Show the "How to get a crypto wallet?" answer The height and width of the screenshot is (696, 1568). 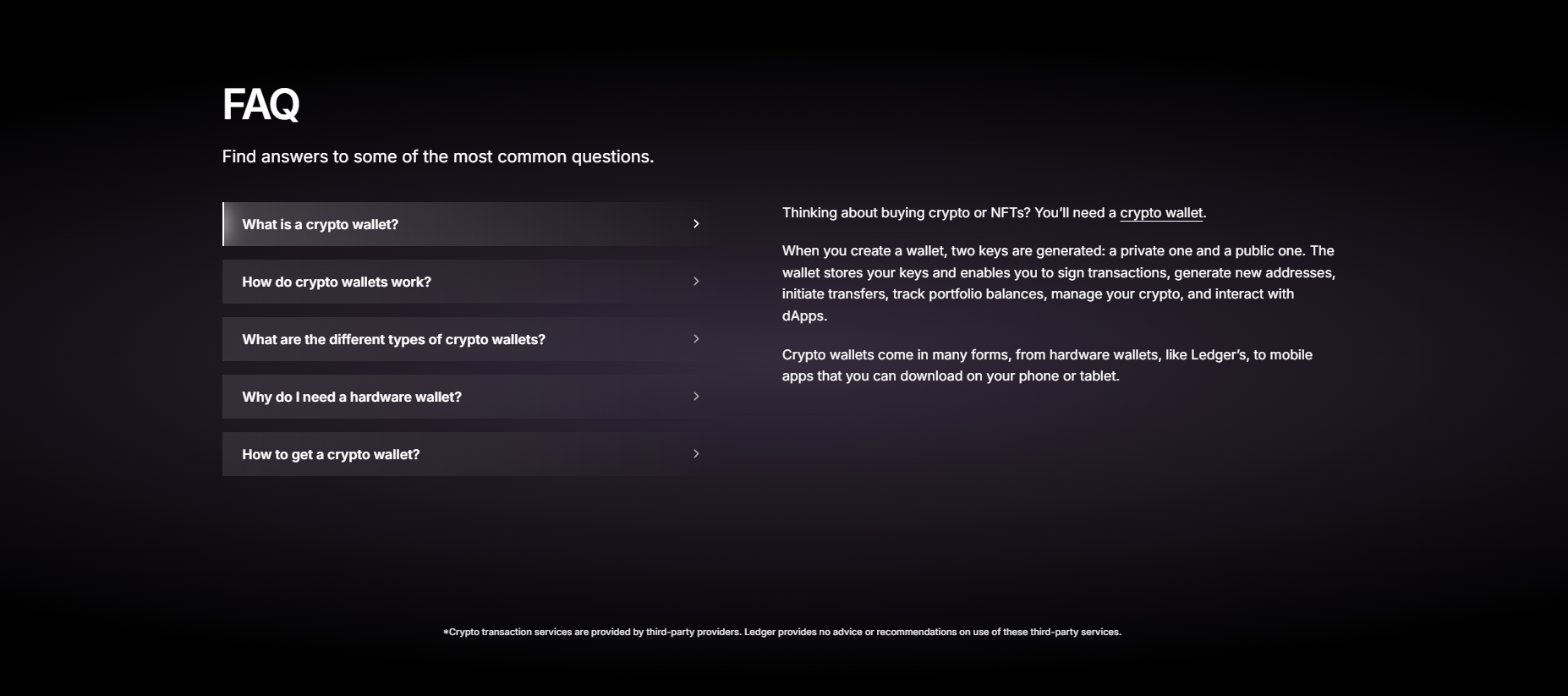tap(331, 455)
